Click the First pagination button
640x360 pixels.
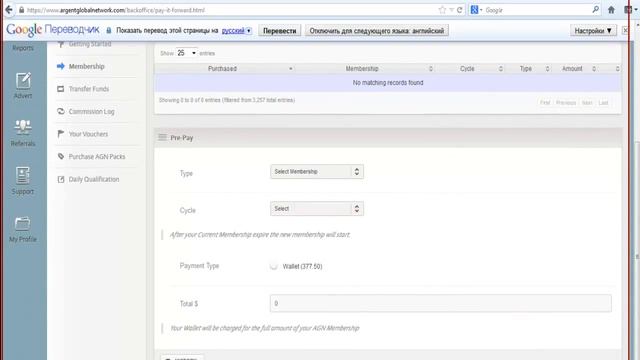(x=545, y=102)
